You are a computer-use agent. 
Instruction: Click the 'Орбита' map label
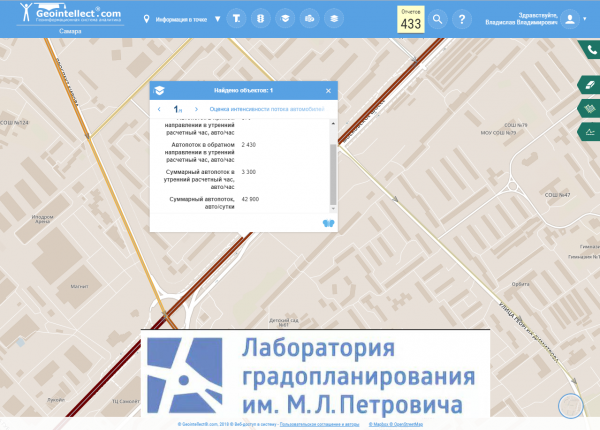(520, 284)
